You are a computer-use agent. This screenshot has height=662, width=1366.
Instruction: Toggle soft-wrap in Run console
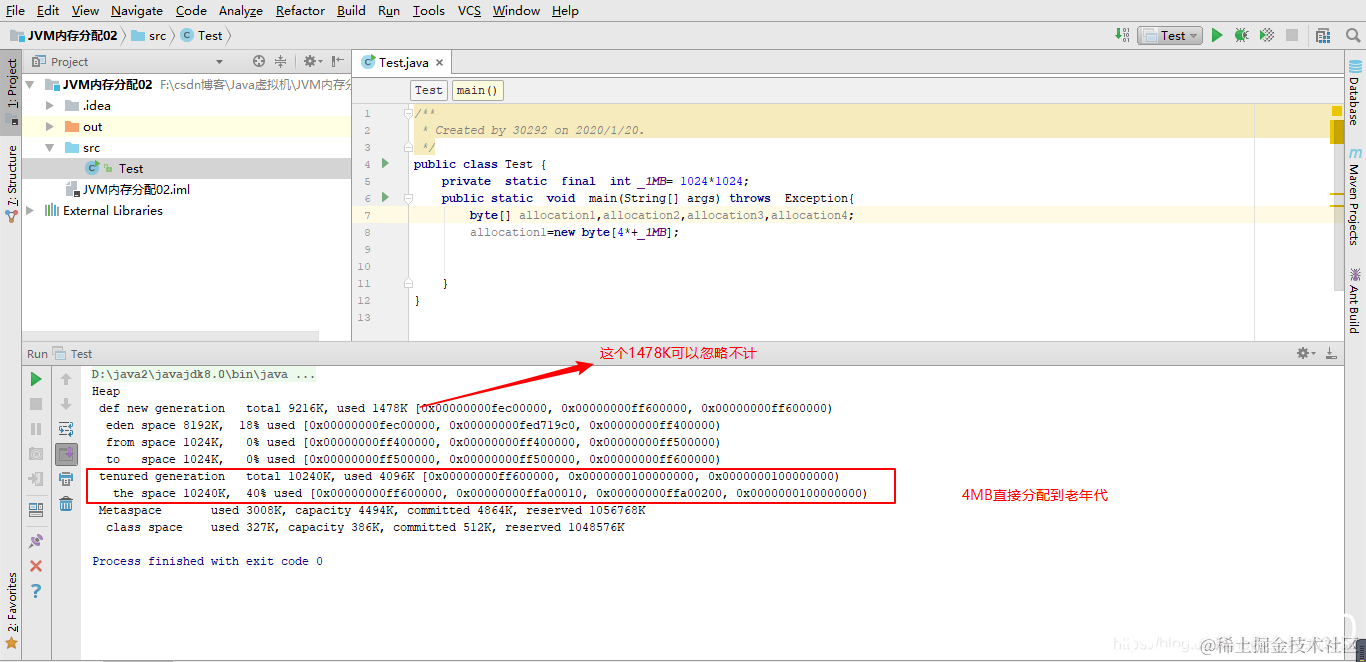[66, 429]
